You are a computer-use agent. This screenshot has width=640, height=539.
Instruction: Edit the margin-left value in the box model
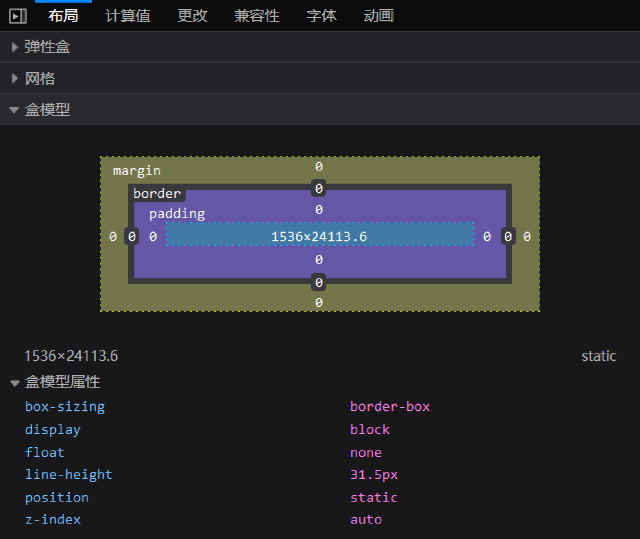click(x=113, y=236)
